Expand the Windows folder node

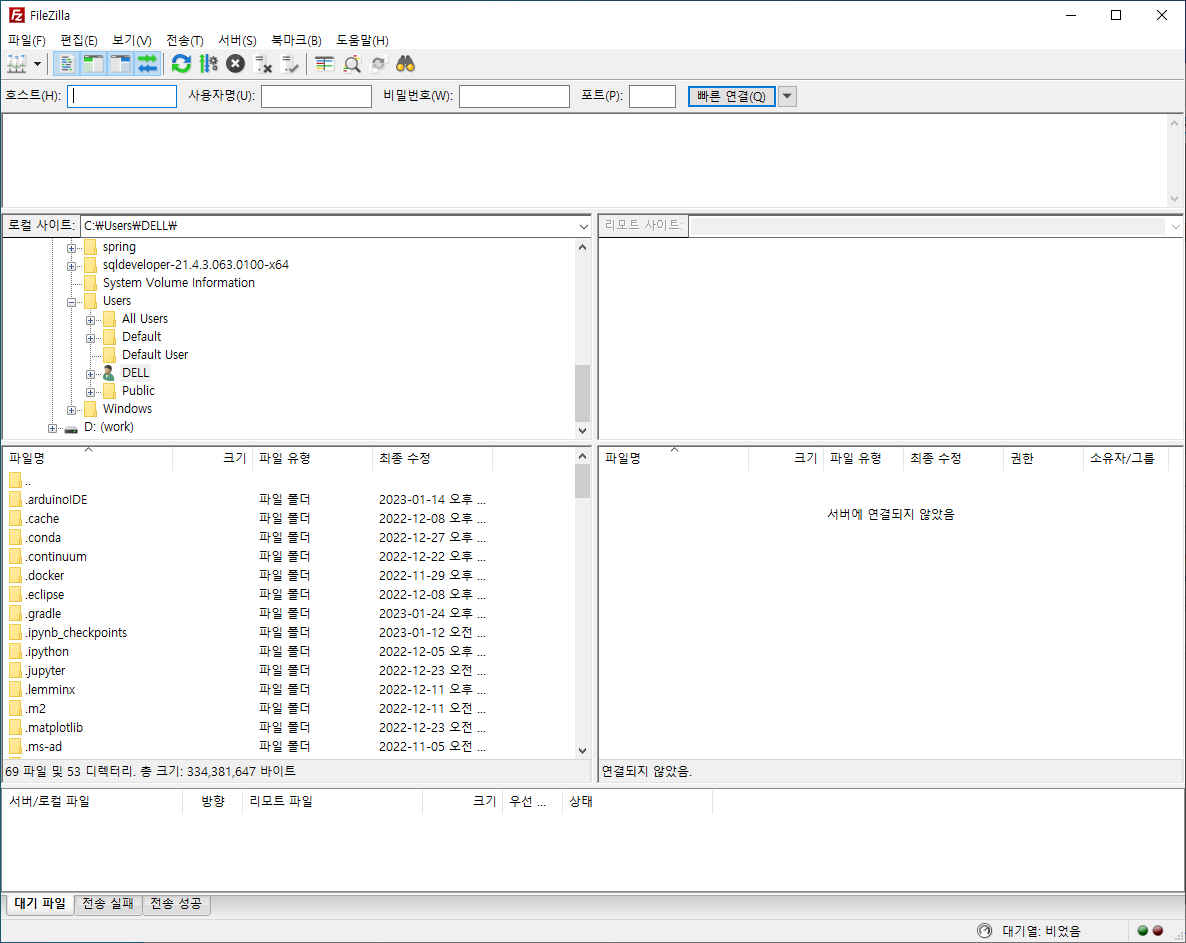[71, 410]
